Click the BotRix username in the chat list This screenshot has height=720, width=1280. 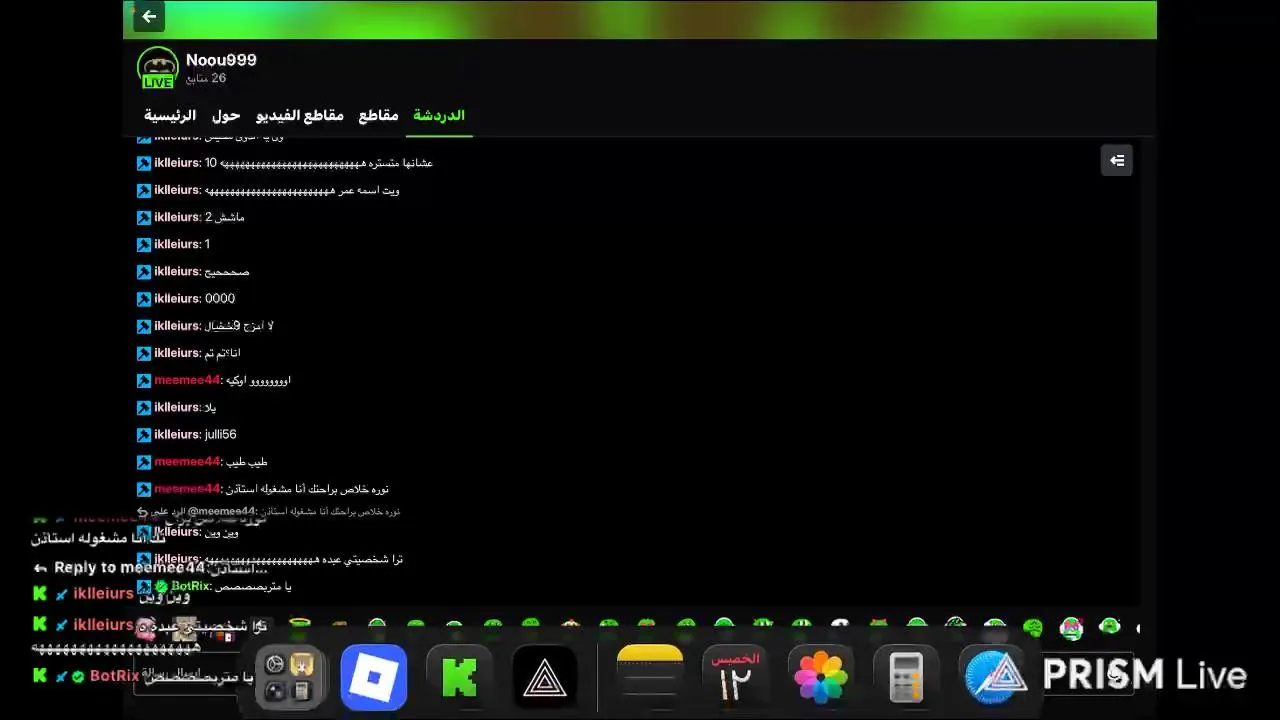click(x=190, y=587)
